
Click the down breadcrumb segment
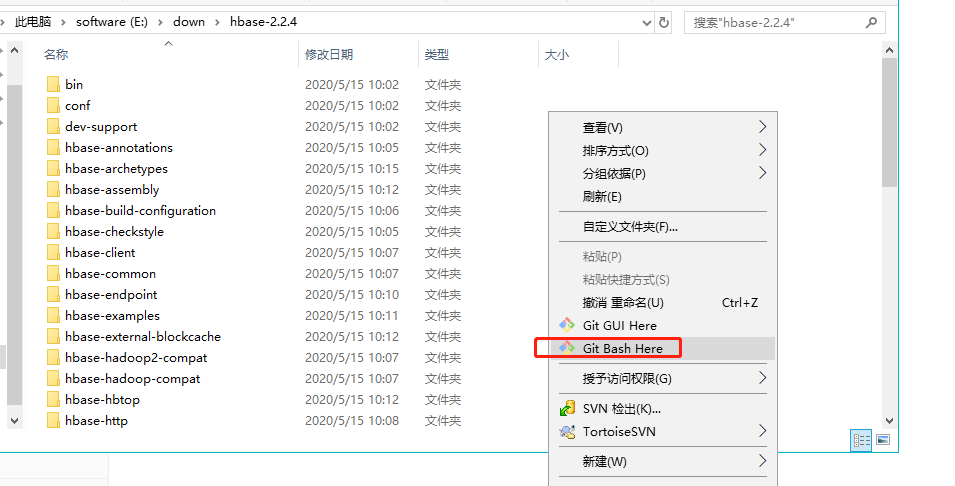tap(189, 22)
